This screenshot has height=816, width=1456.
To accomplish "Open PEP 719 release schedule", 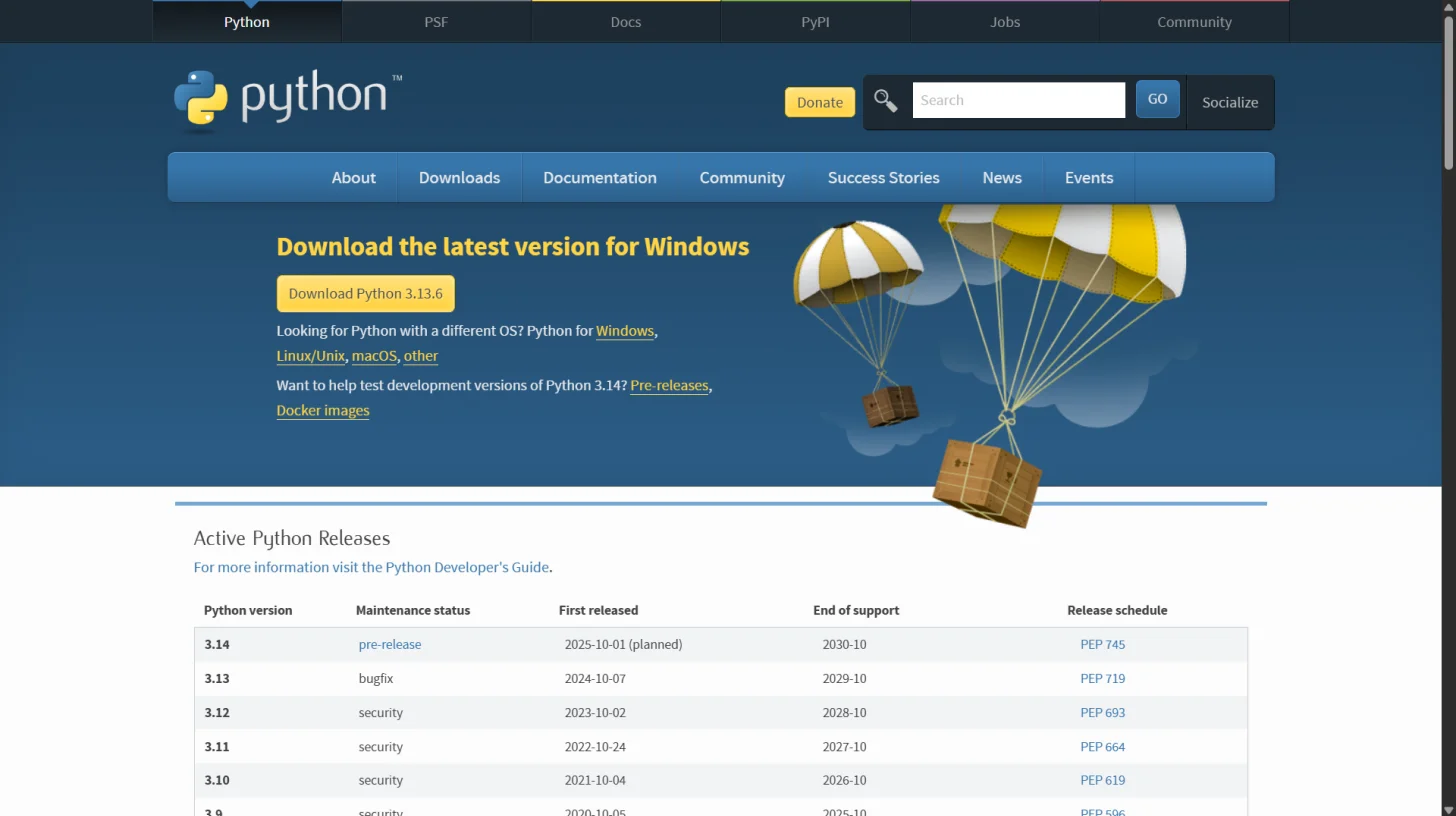I will (x=1103, y=678).
